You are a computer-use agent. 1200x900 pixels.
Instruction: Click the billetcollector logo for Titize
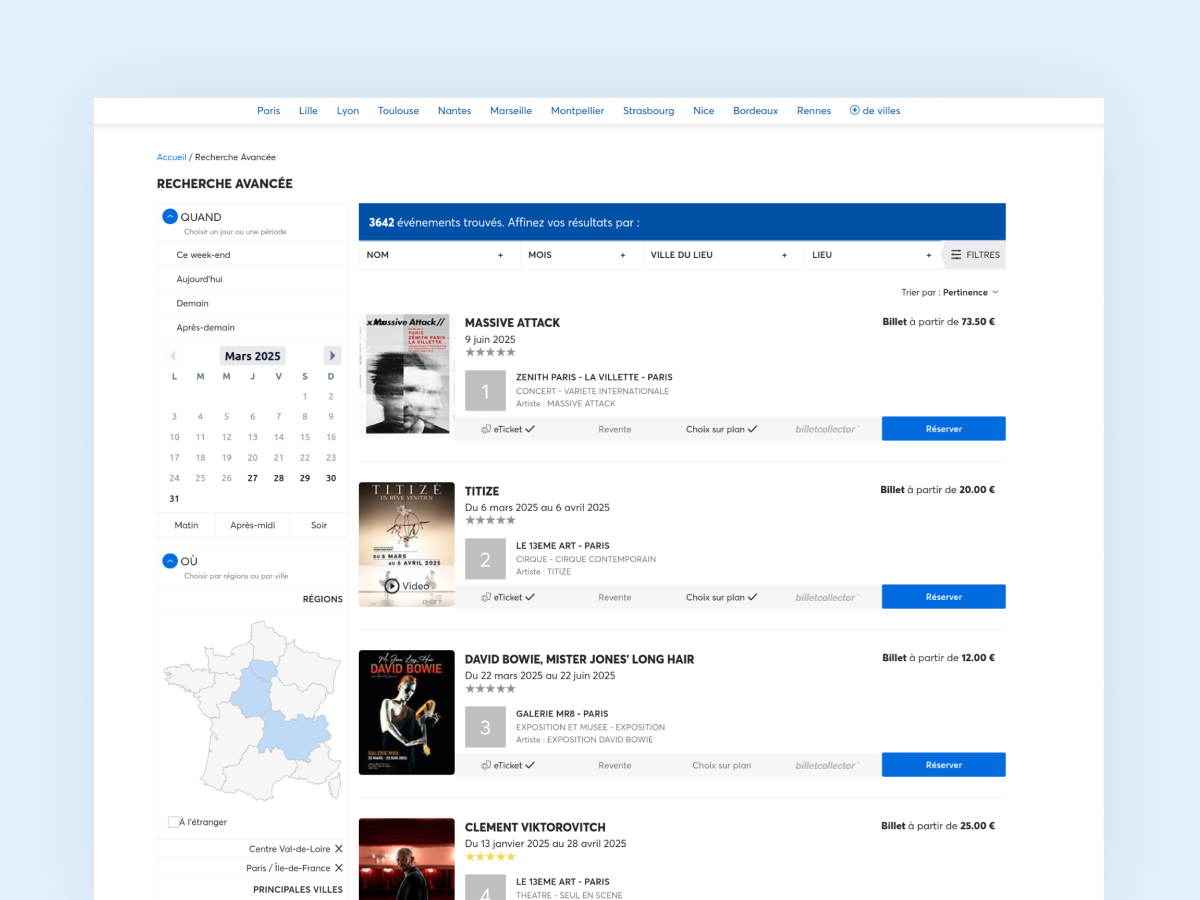point(827,597)
